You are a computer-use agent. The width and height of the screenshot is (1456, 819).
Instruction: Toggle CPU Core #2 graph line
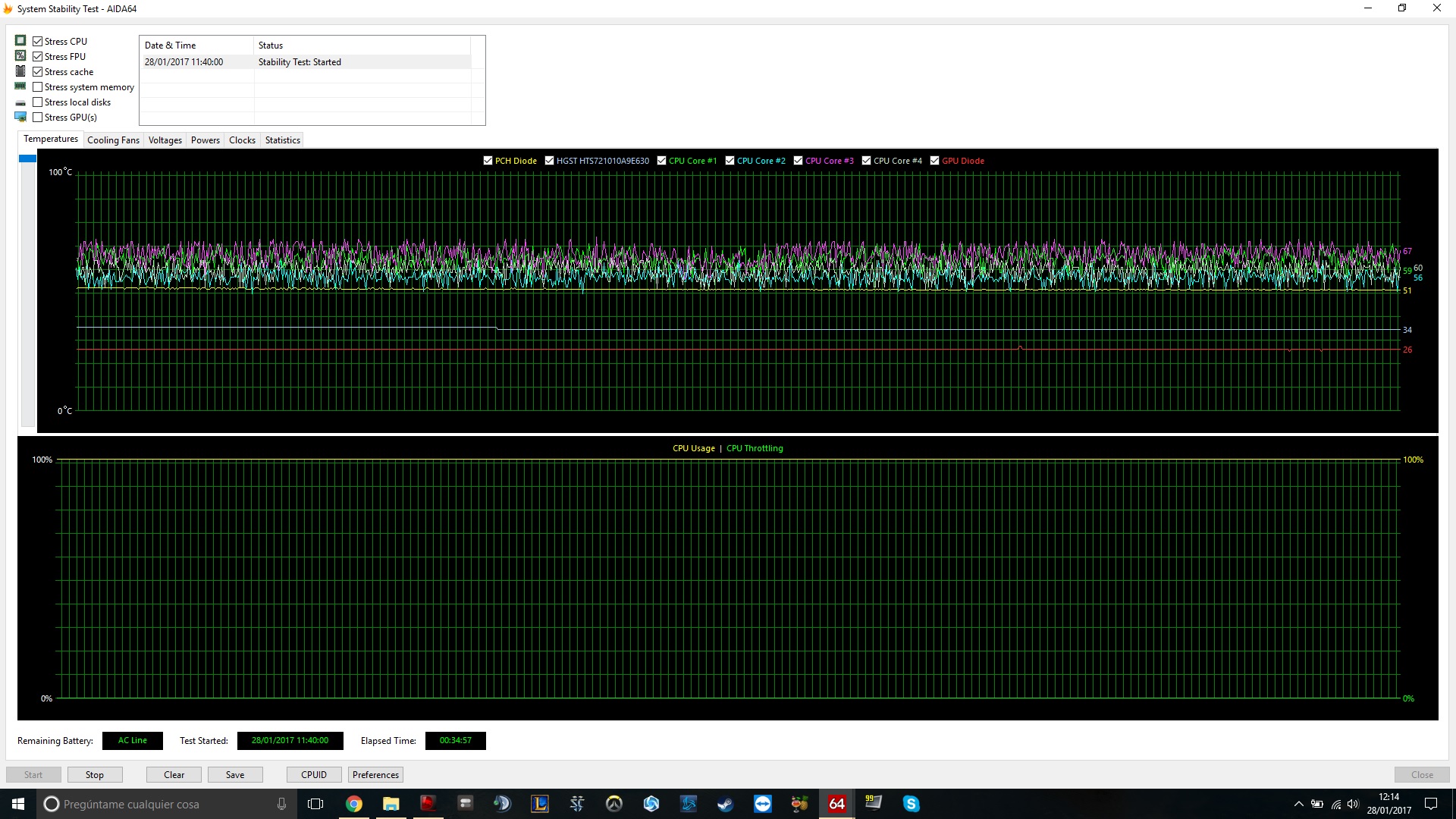coord(730,160)
